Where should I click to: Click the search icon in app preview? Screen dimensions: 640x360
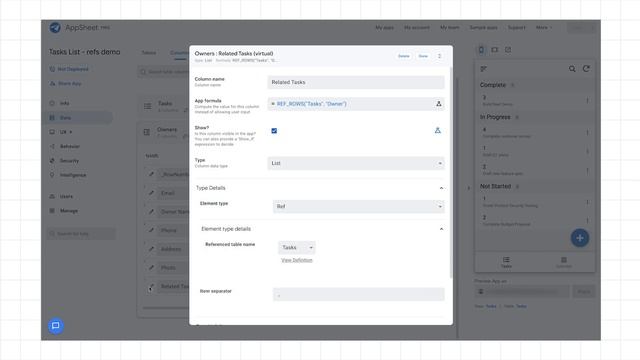click(572, 69)
